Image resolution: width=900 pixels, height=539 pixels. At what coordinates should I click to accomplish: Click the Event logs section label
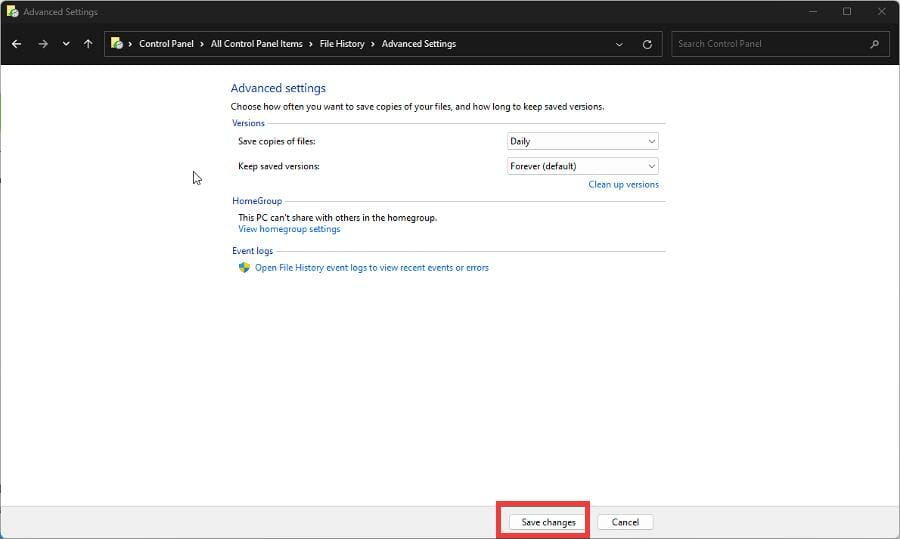(253, 251)
